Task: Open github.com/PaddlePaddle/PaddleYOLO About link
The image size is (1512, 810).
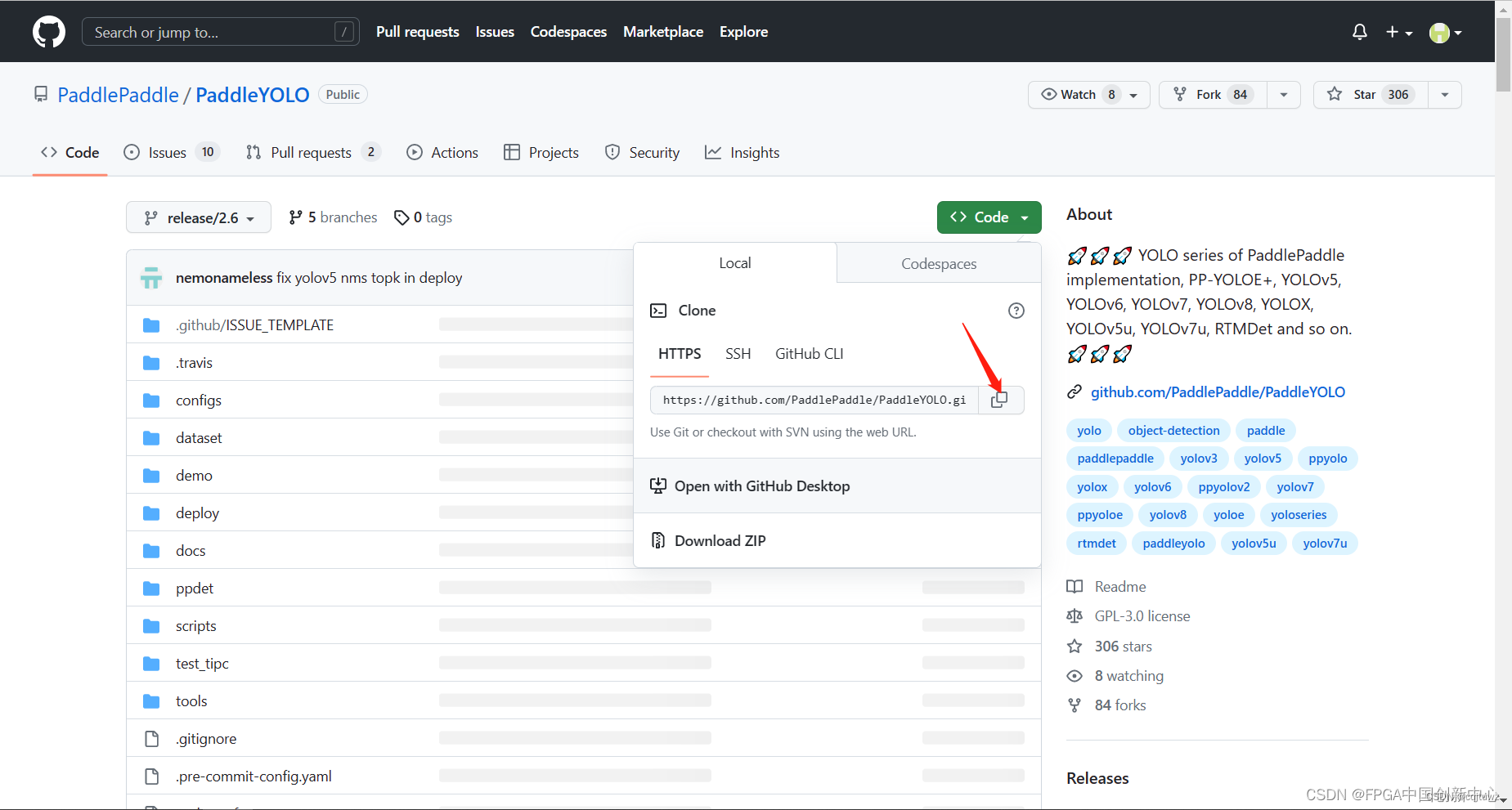Action: click(1218, 392)
